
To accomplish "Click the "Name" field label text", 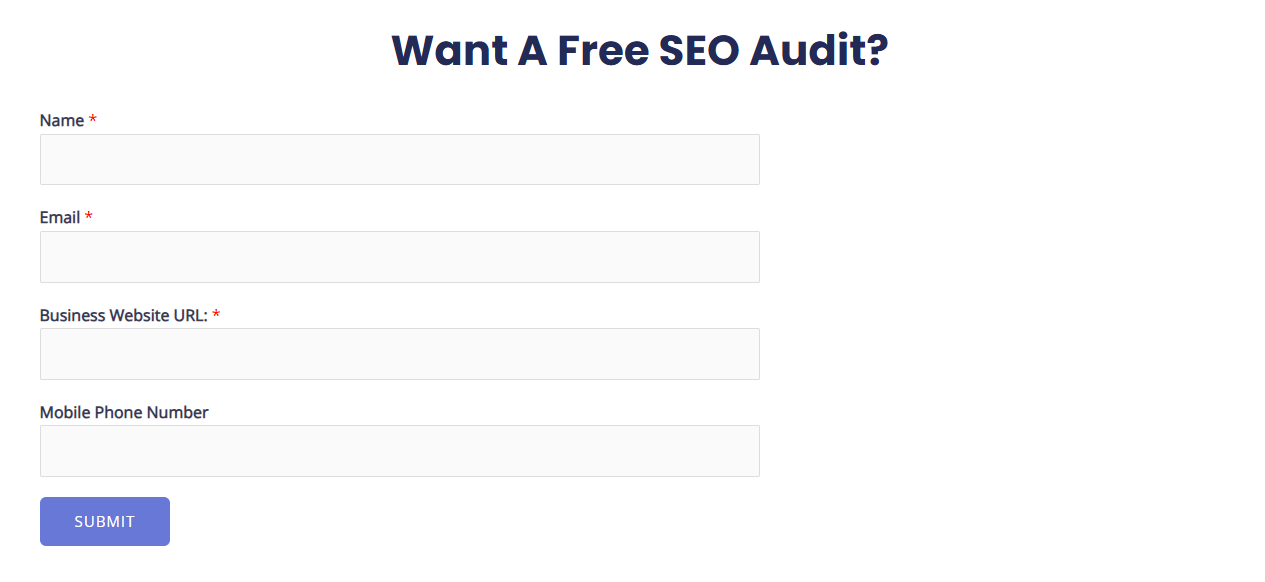I will 62,120.
